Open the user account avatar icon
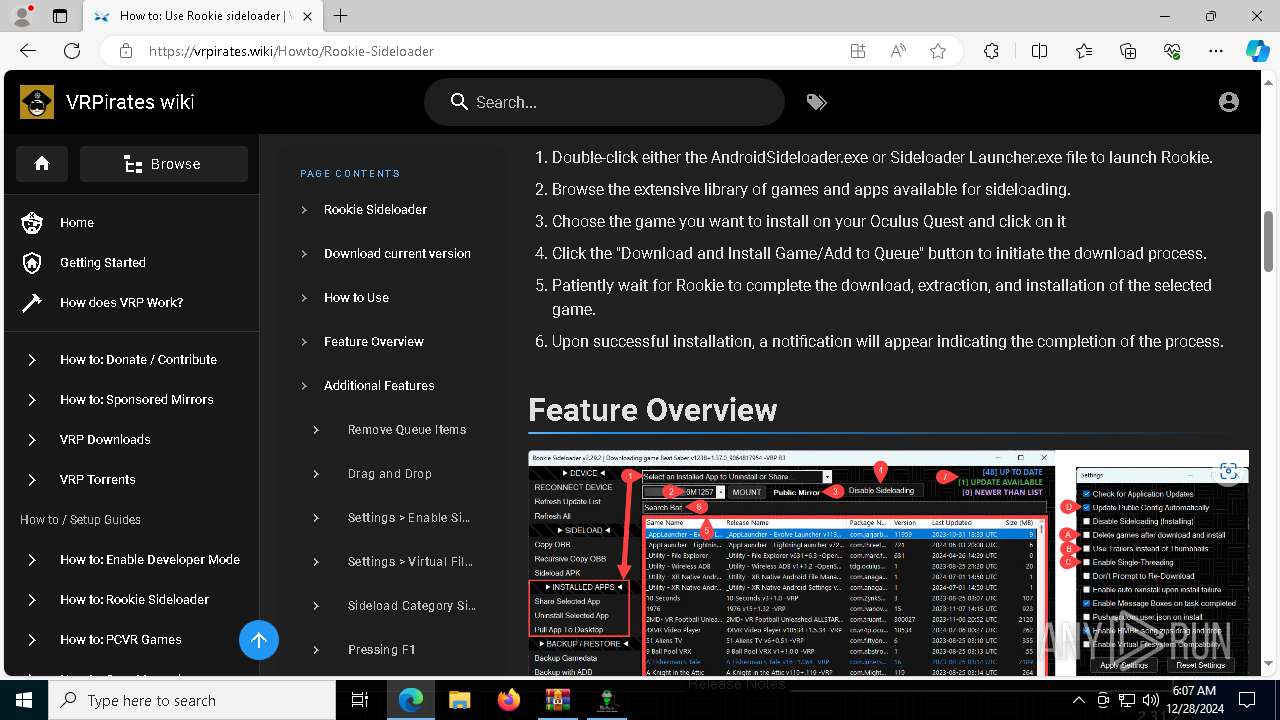1280x720 pixels. tap(1229, 102)
